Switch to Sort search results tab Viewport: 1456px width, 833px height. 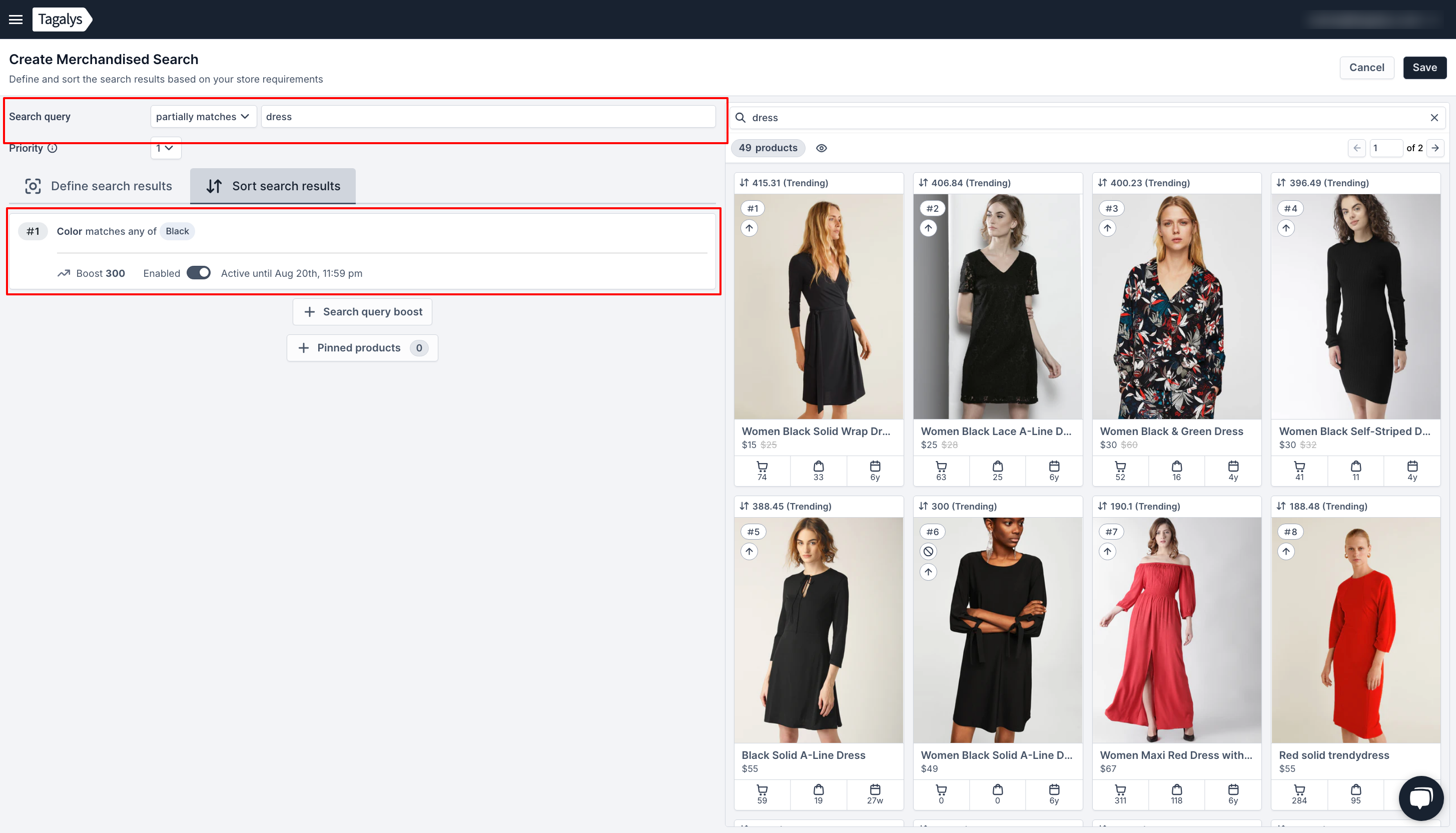click(273, 186)
